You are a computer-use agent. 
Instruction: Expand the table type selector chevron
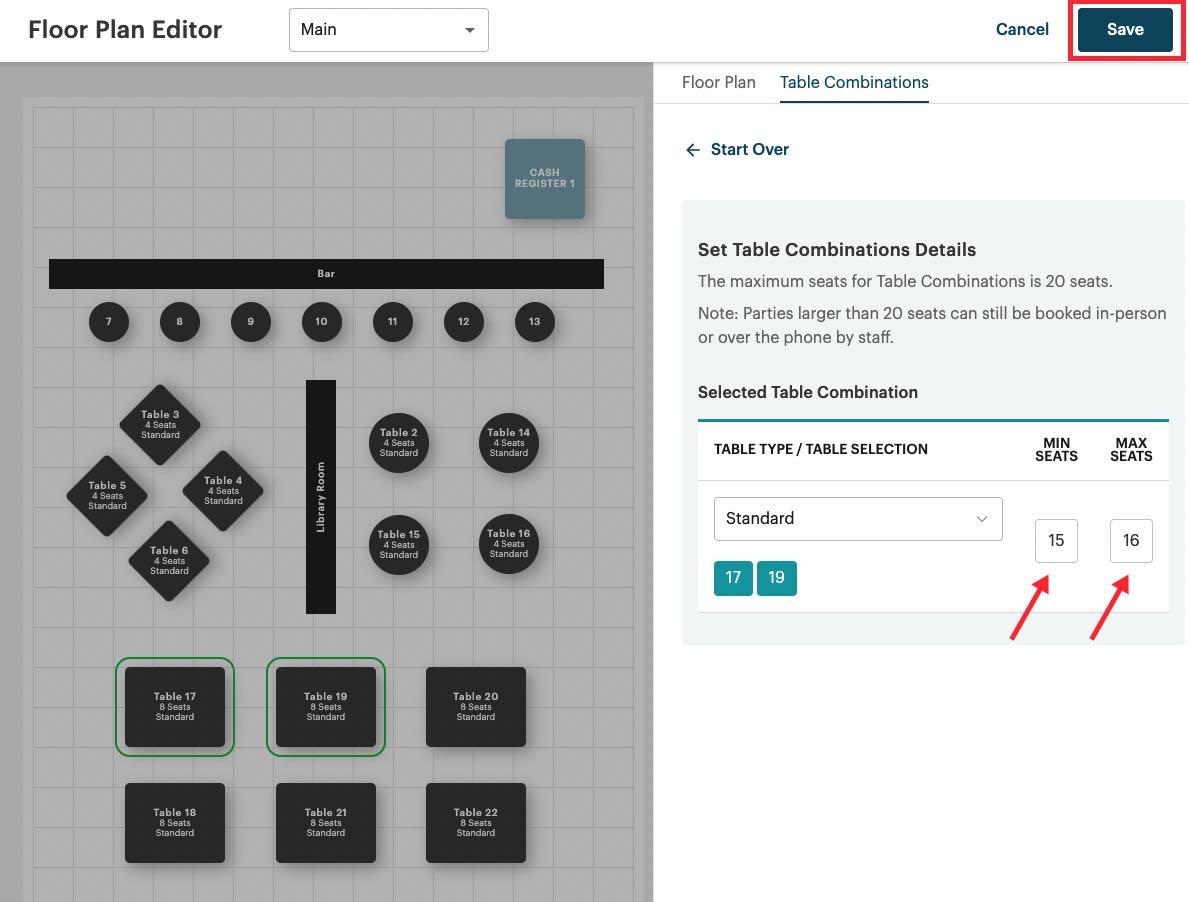coord(981,518)
